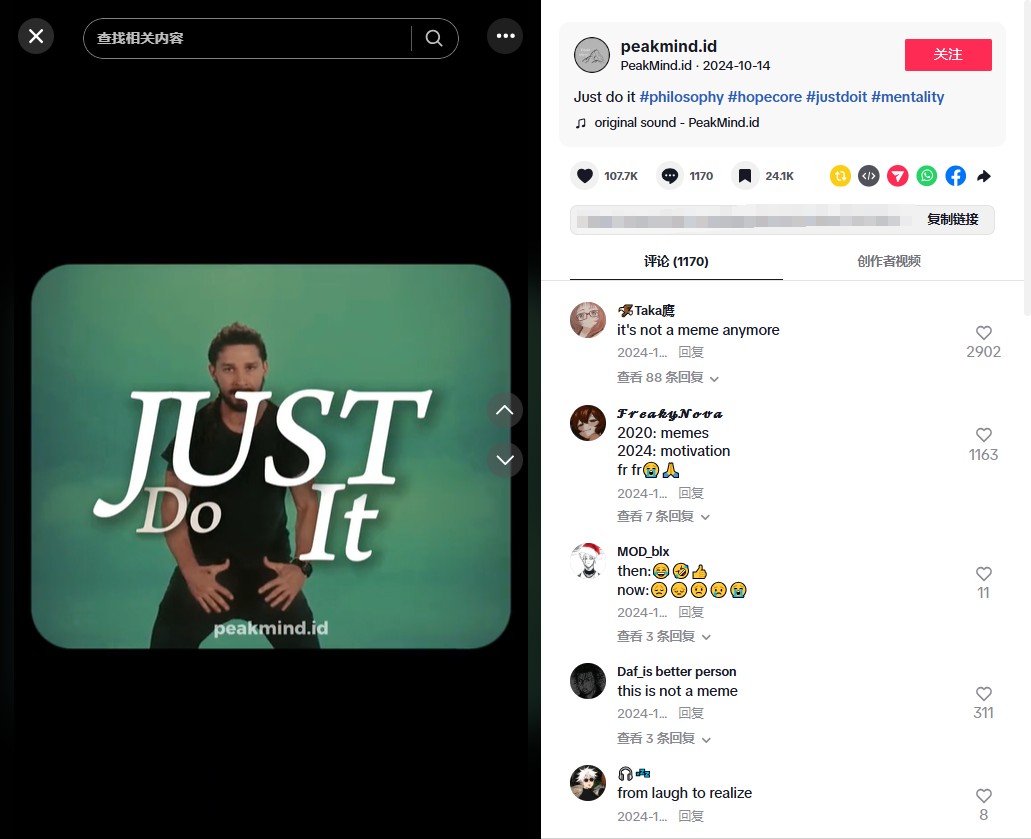This screenshot has width=1031, height=839.
Task: Expand the 88 replies under Taka's comment
Action: pos(667,378)
